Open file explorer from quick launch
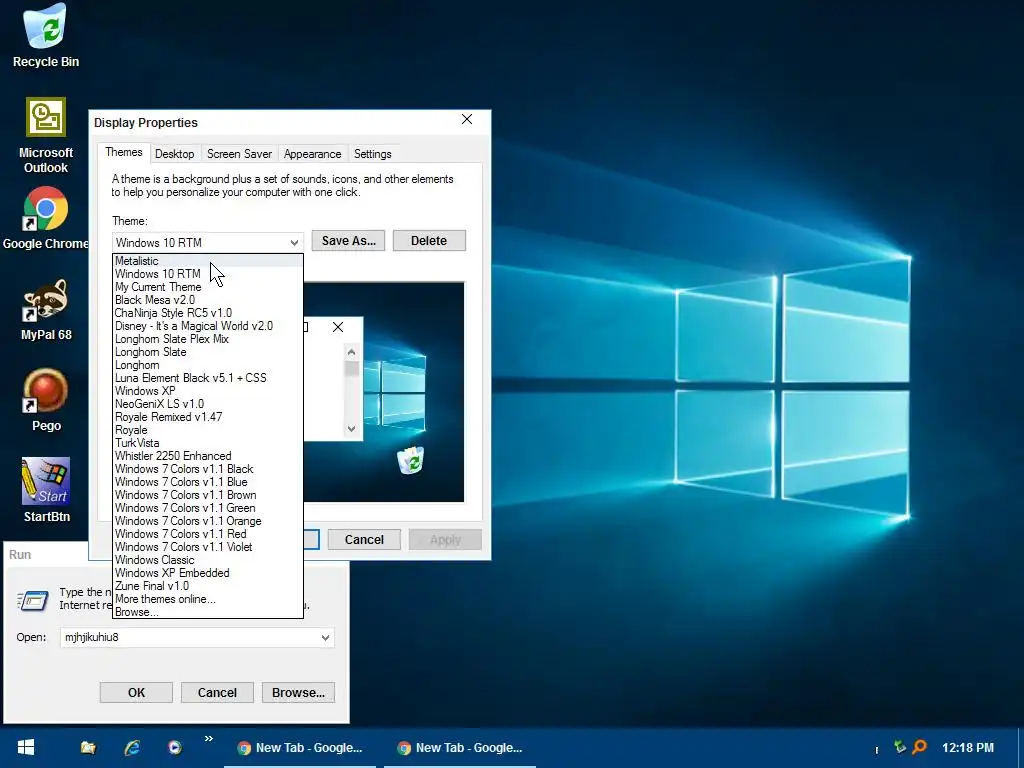1024x768 pixels. 88,748
